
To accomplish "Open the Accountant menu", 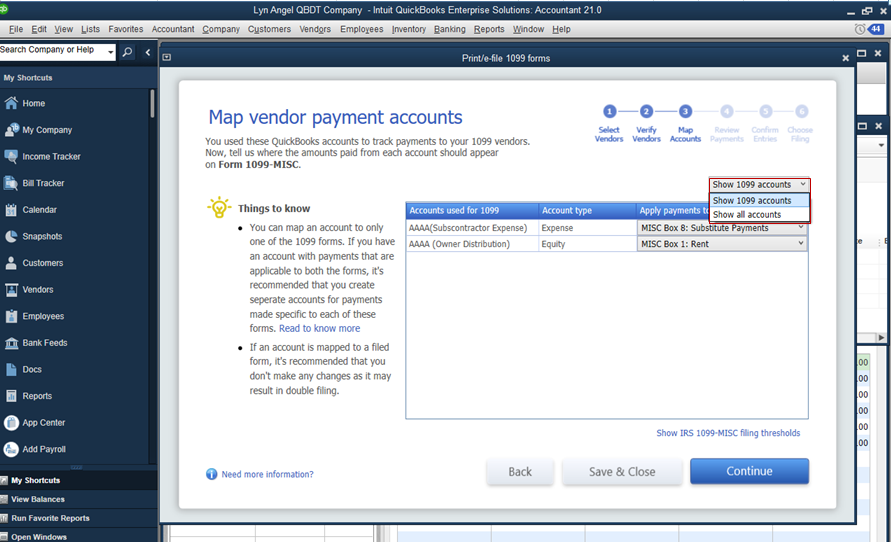I will click(173, 29).
